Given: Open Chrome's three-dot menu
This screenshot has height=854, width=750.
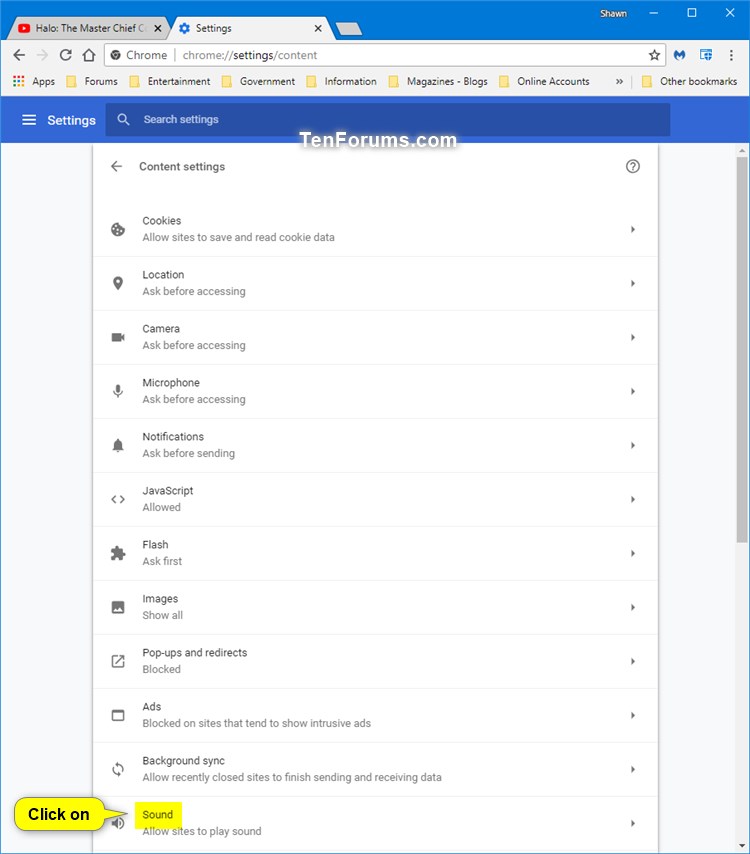Looking at the screenshot, I should click(731, 55).
